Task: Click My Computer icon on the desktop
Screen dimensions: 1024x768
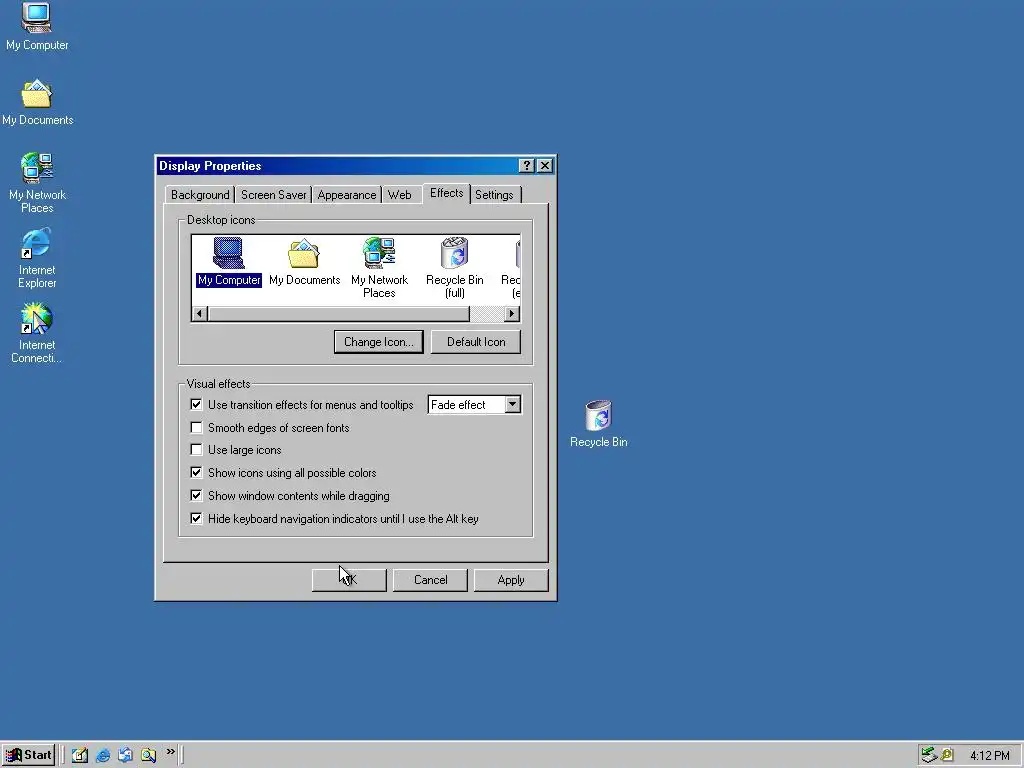Action: pos(37,27)
